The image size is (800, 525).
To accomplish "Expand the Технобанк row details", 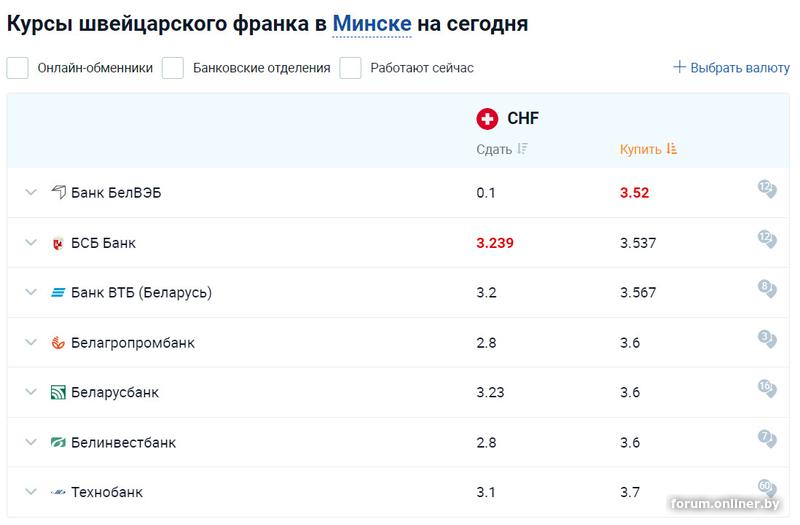I will click(31, 492).
